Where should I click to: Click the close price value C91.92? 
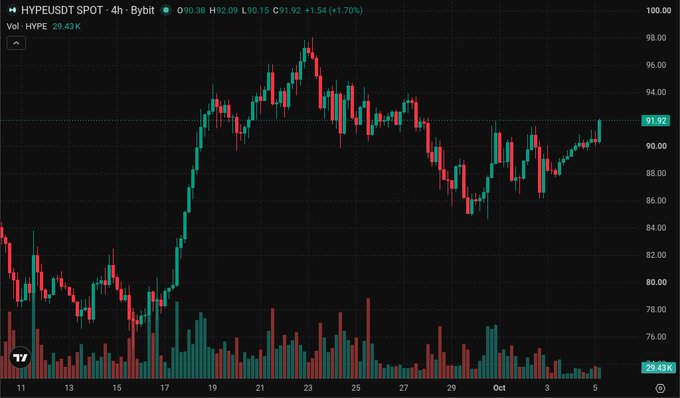click(287, 10)
